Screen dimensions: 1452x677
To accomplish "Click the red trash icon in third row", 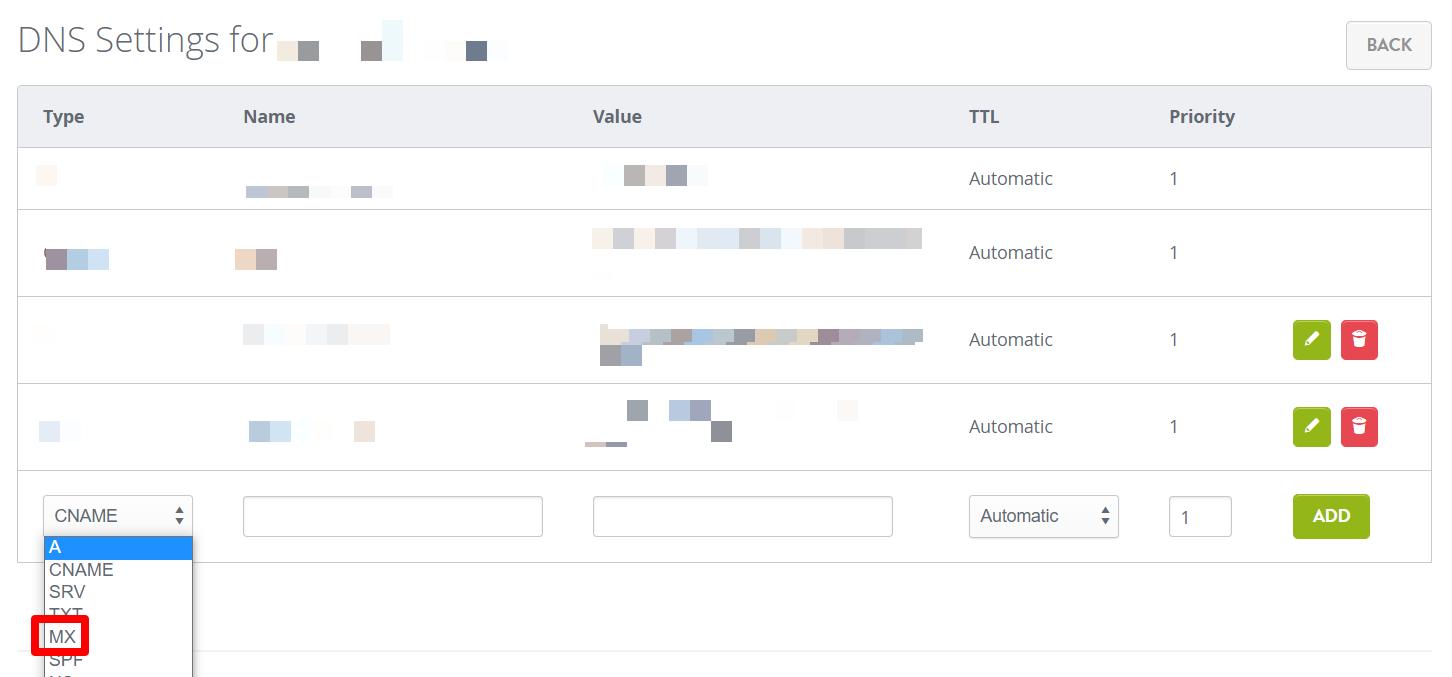I will tap(1359, 340).
